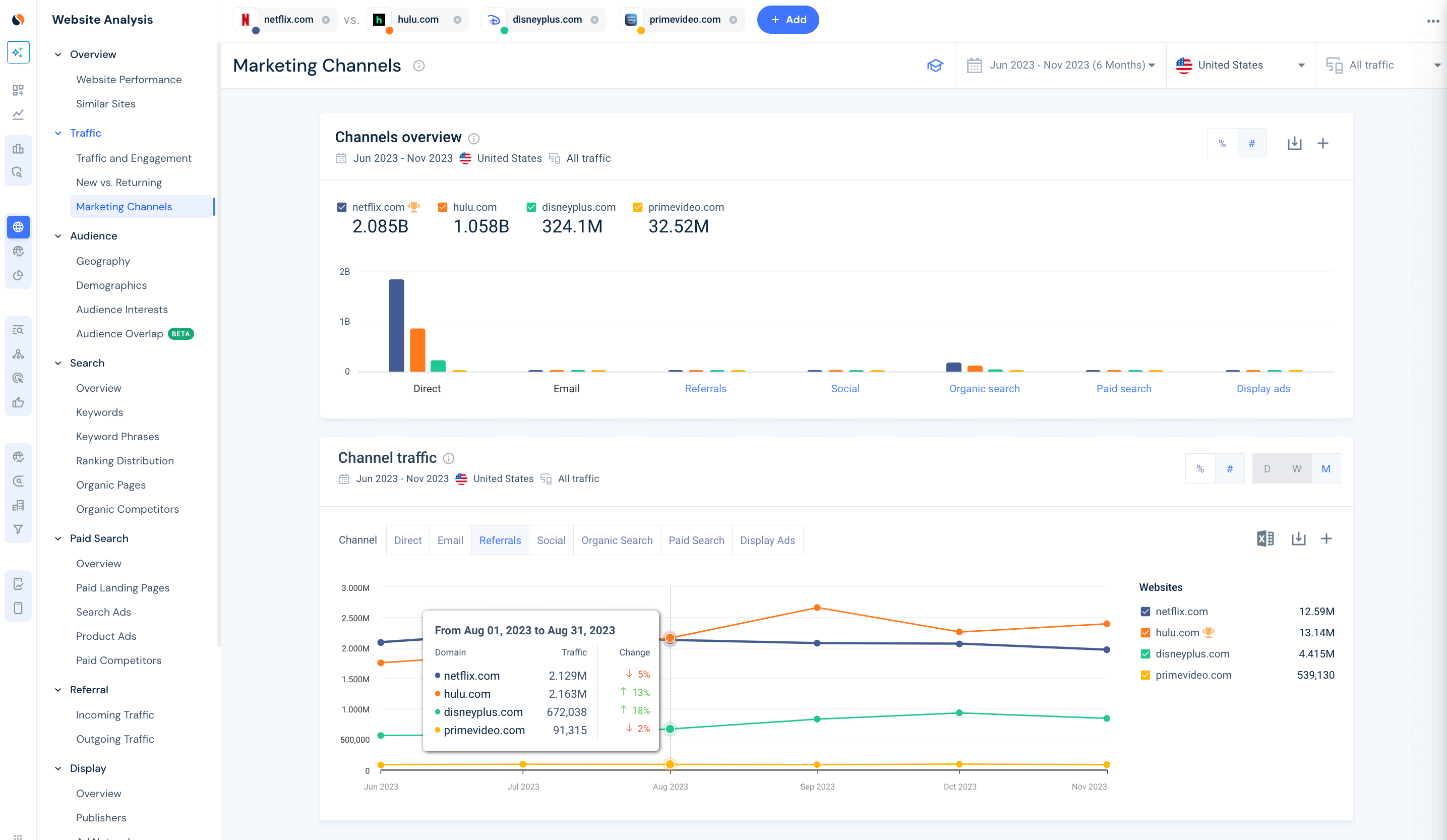
Task: Remove primevideo.com from comparison
Action: [733, 20]
